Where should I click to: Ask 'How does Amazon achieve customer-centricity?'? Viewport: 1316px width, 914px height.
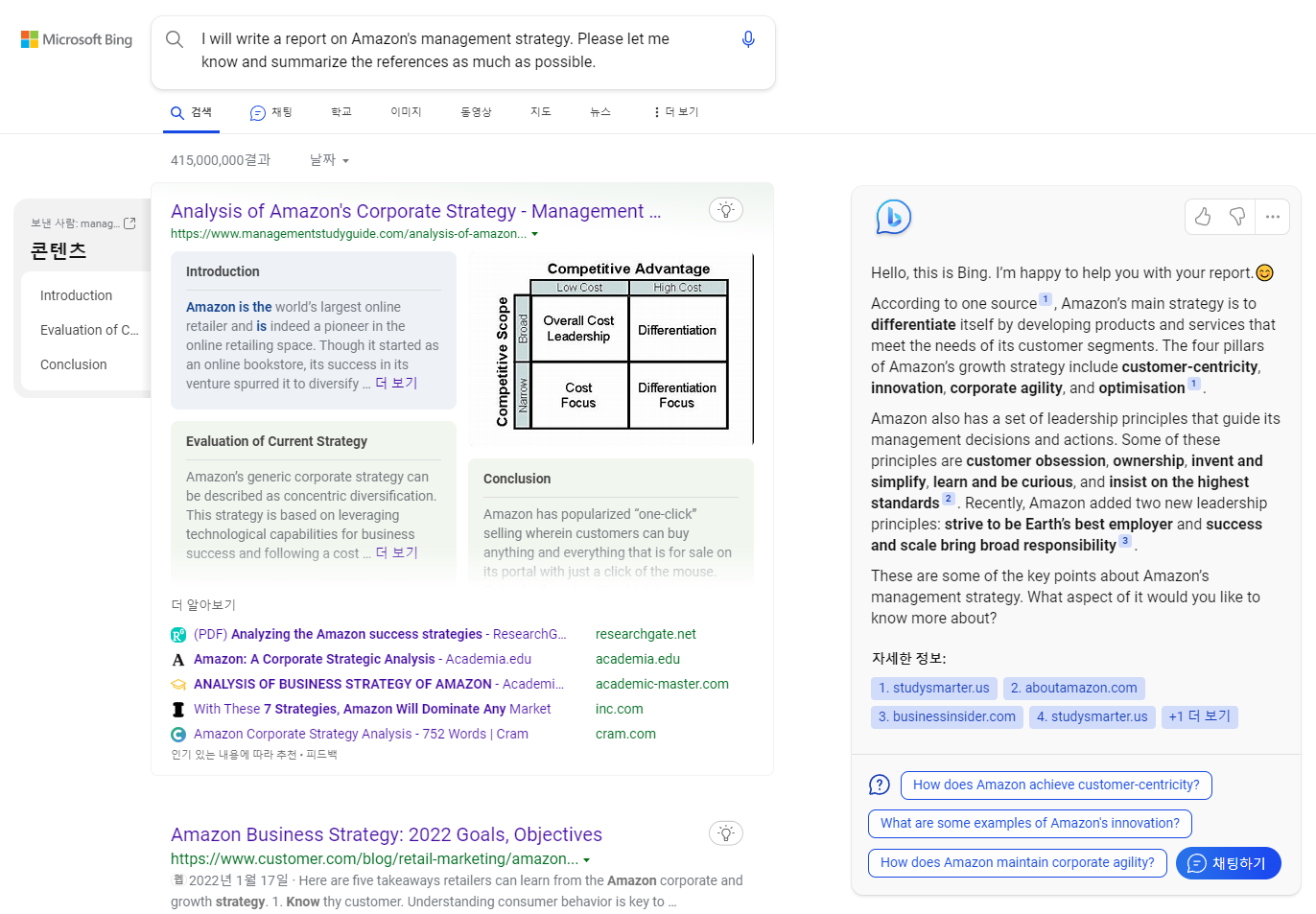(x=1056, y=785)
